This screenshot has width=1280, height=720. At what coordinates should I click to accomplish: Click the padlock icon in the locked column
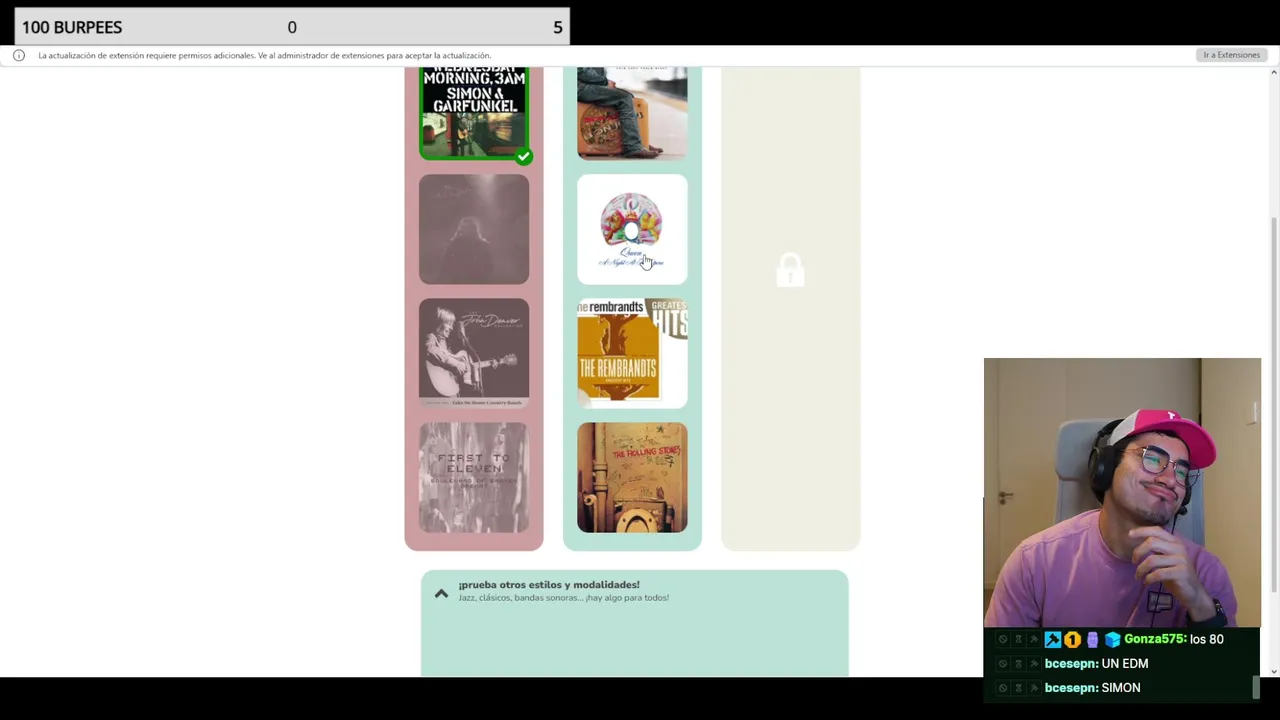pos(790,270)
